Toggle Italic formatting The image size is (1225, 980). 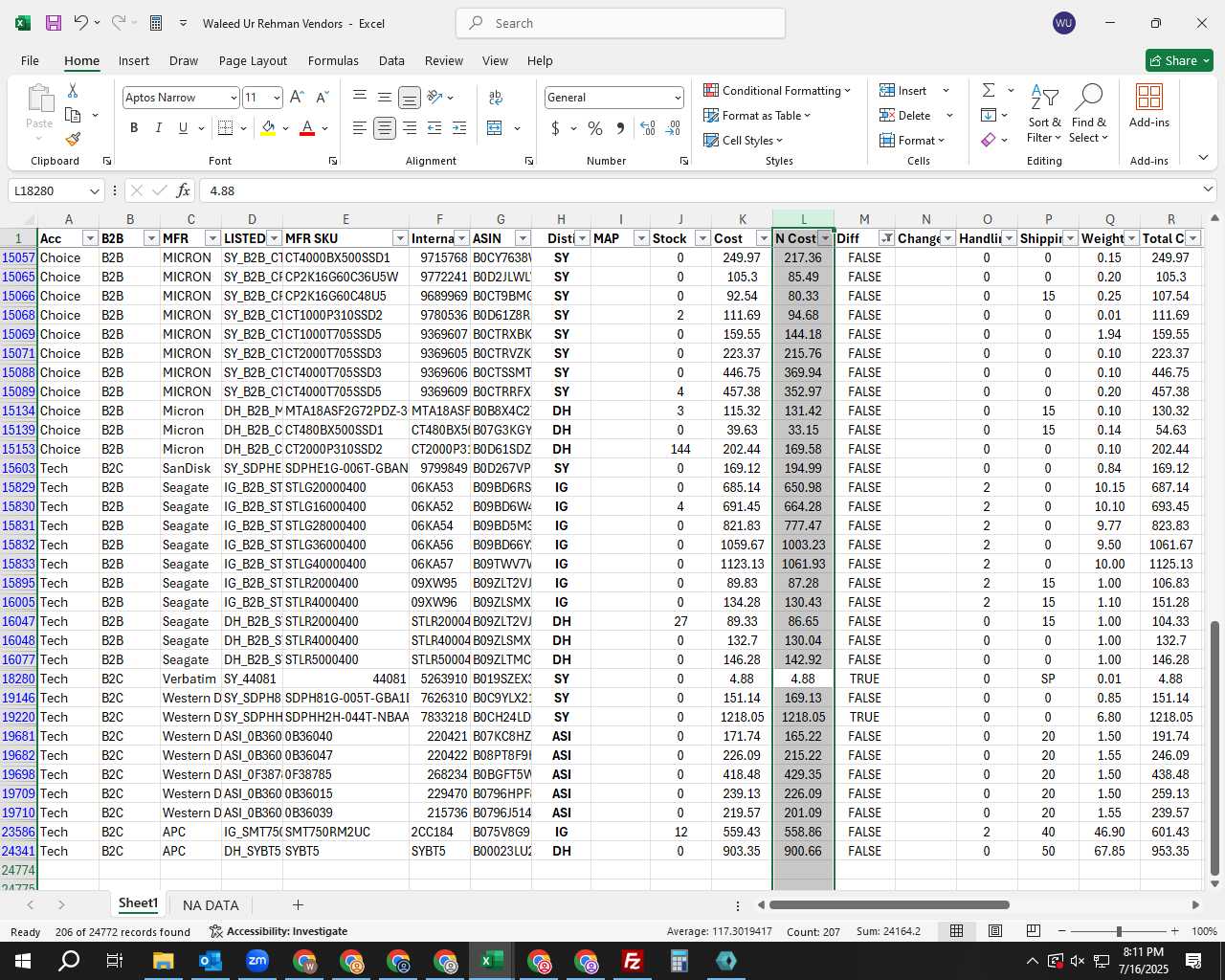click(x=158, y=128)
